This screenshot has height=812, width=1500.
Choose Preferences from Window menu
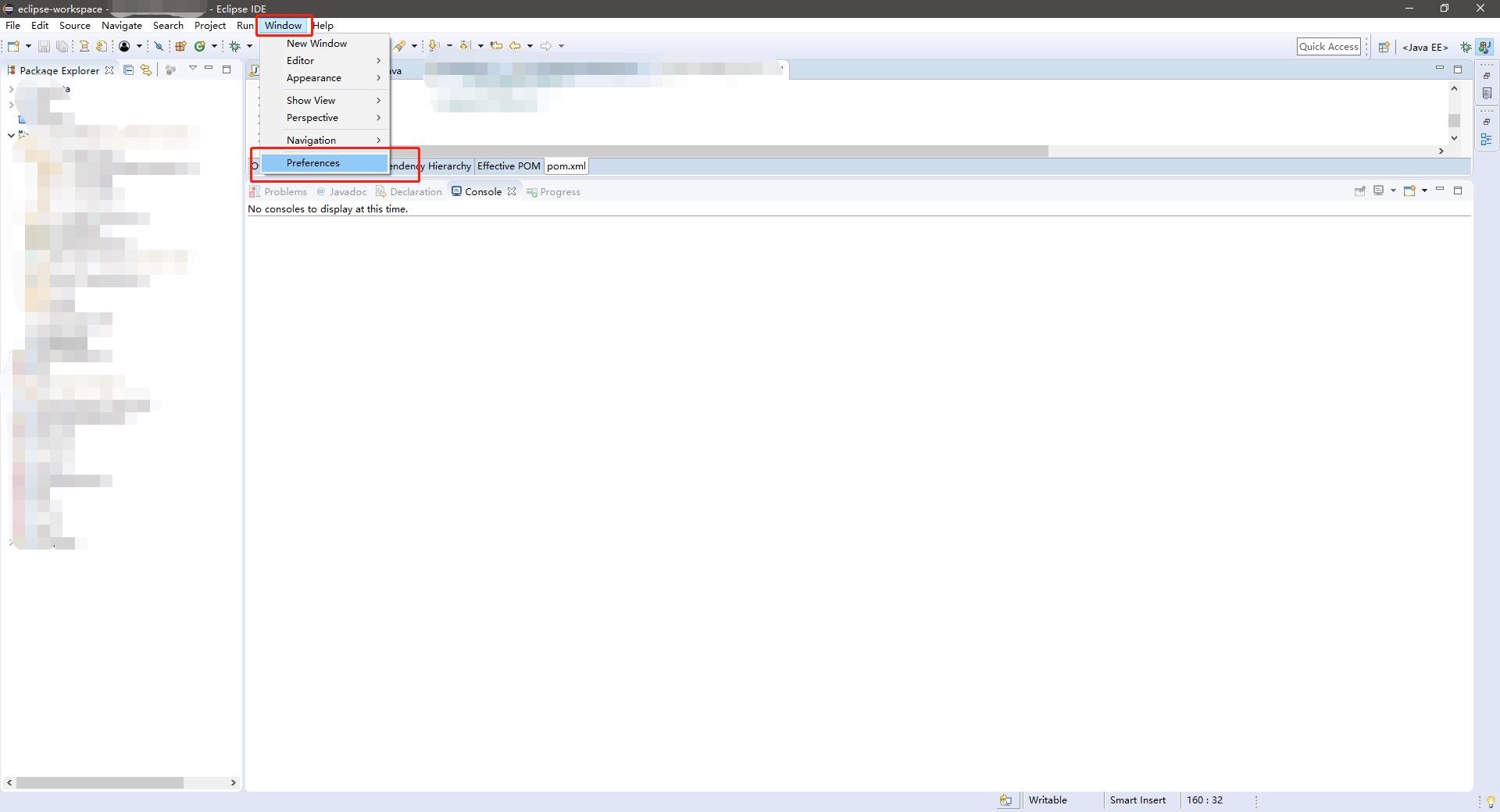(x=326, y=162)
